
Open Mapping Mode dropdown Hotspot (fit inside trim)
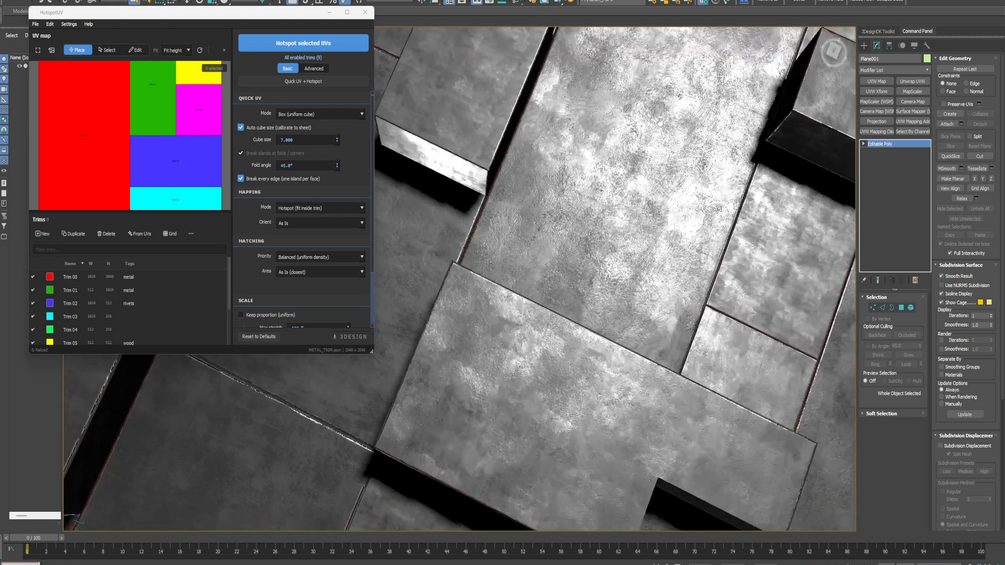click(x=320, y=208)
